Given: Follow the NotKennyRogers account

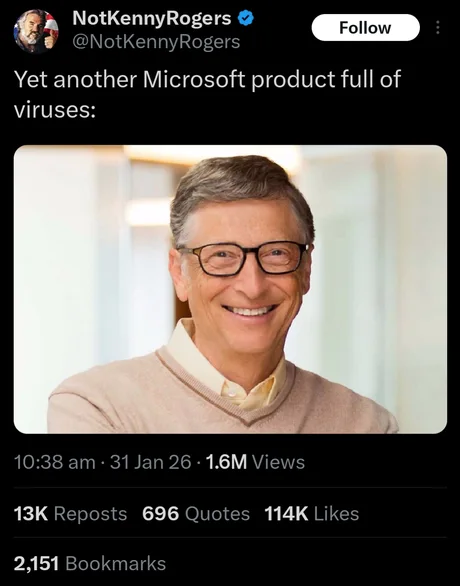Looking at the screenshot, I should pos(365,28).
